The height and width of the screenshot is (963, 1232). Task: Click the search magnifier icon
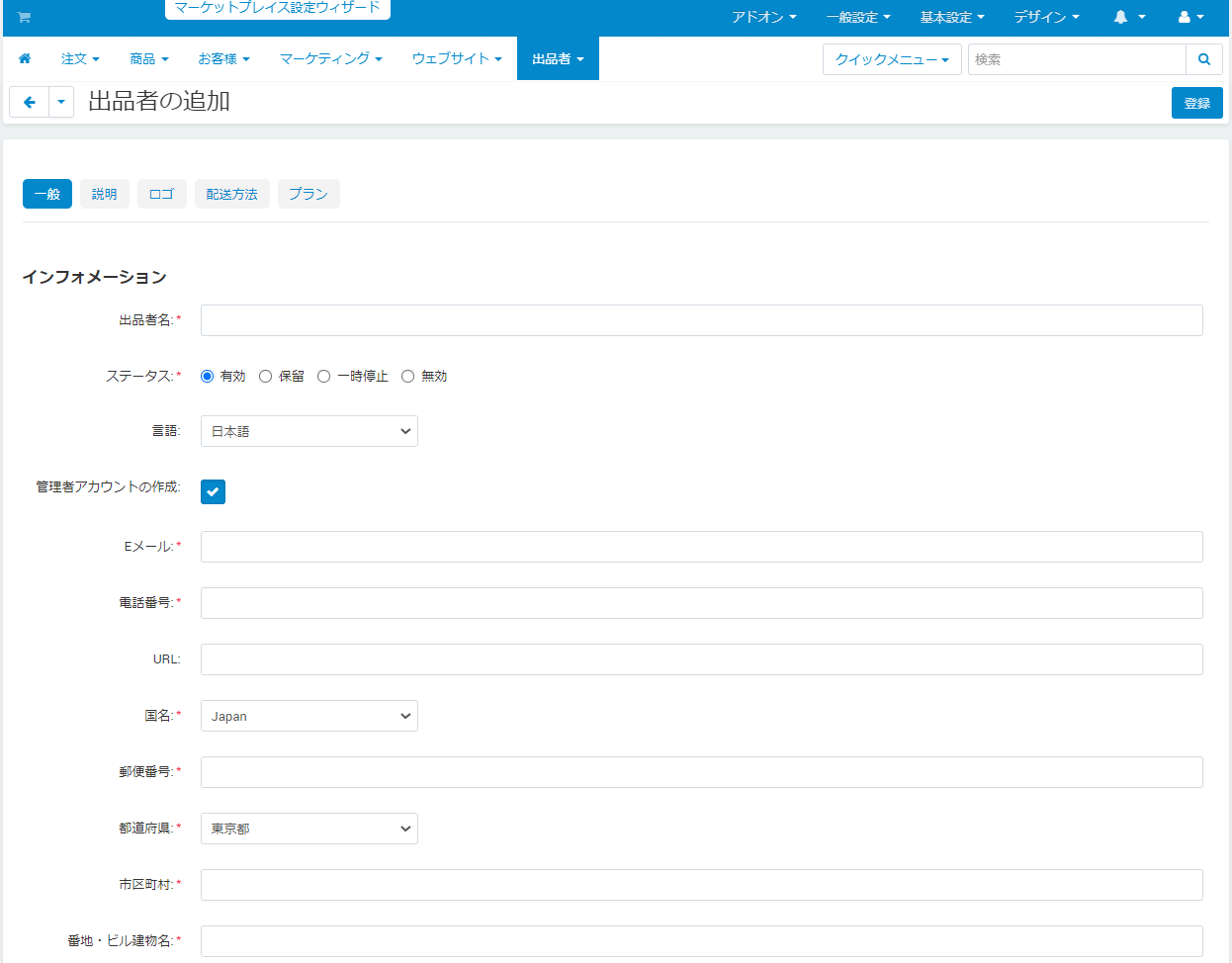(1203, 59)
